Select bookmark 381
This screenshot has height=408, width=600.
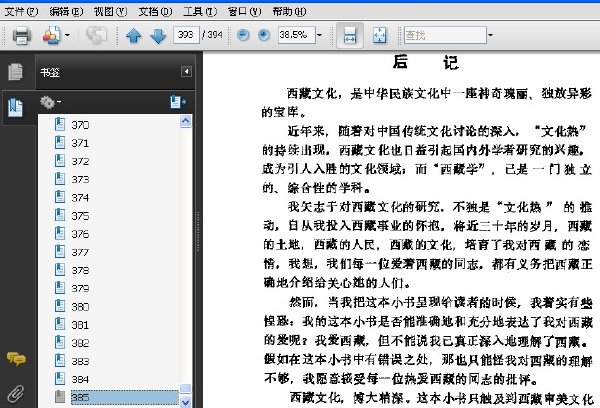pyautogui.click(x=80, y=325)
